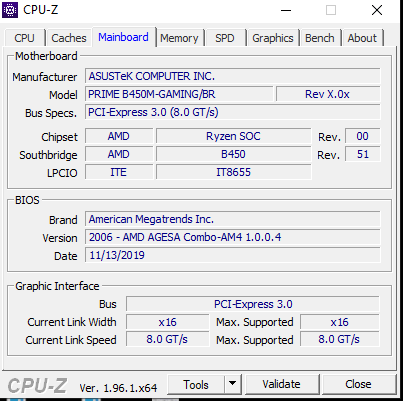Open the Caches tab

point(69,38)
